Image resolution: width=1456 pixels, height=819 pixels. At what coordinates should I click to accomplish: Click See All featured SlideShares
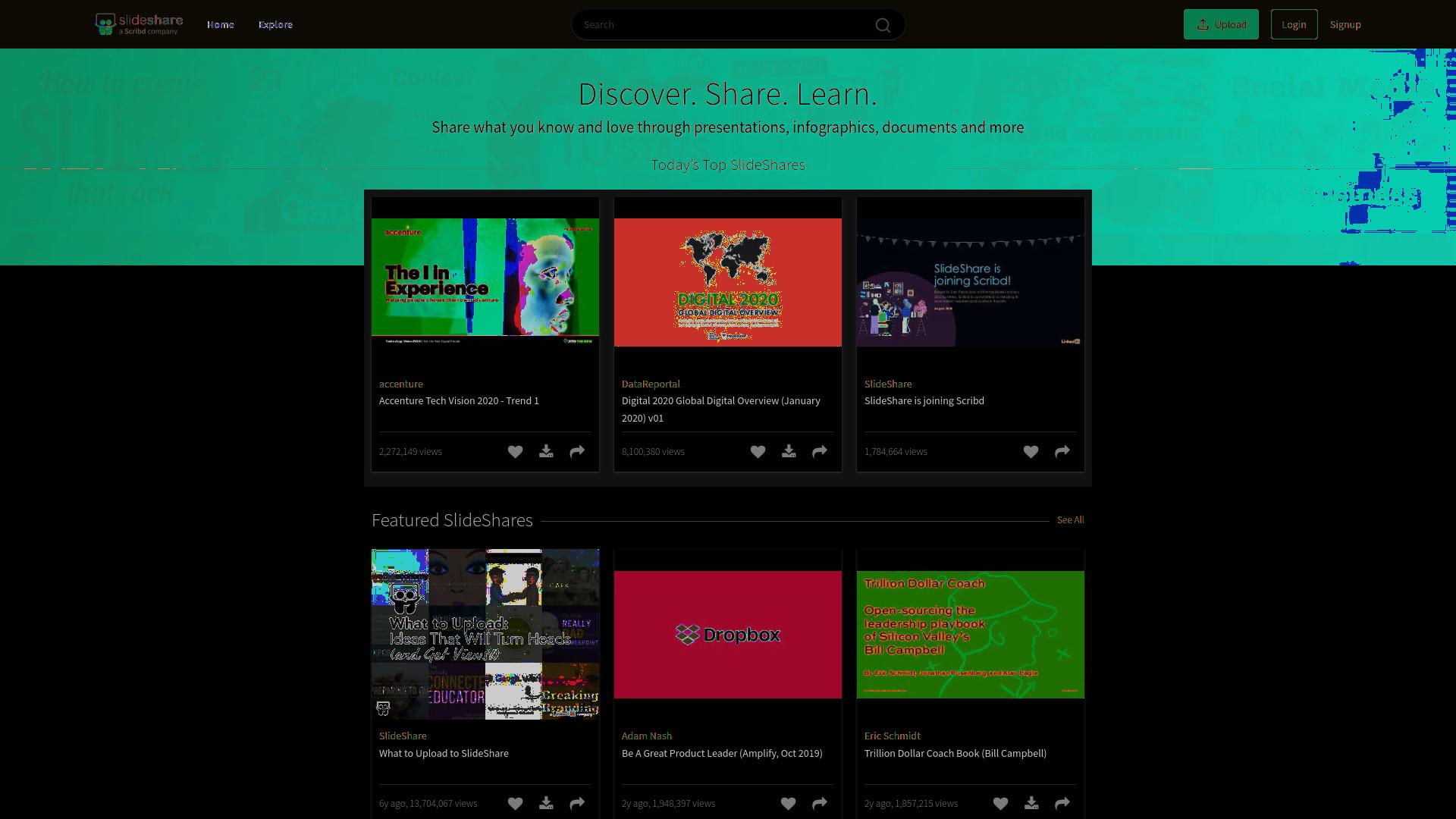coord(1070,520)
